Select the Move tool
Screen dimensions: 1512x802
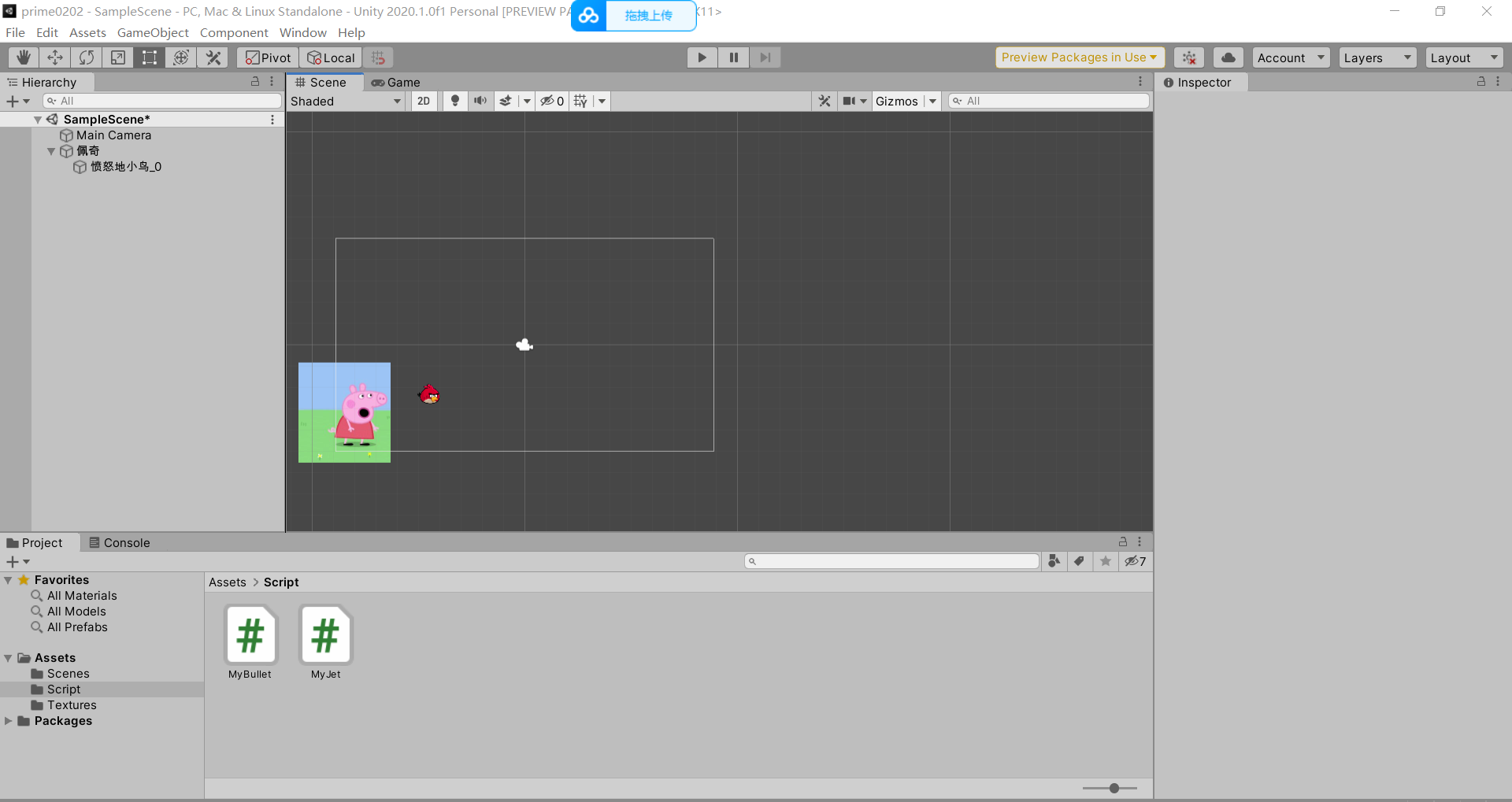[55, 57]
